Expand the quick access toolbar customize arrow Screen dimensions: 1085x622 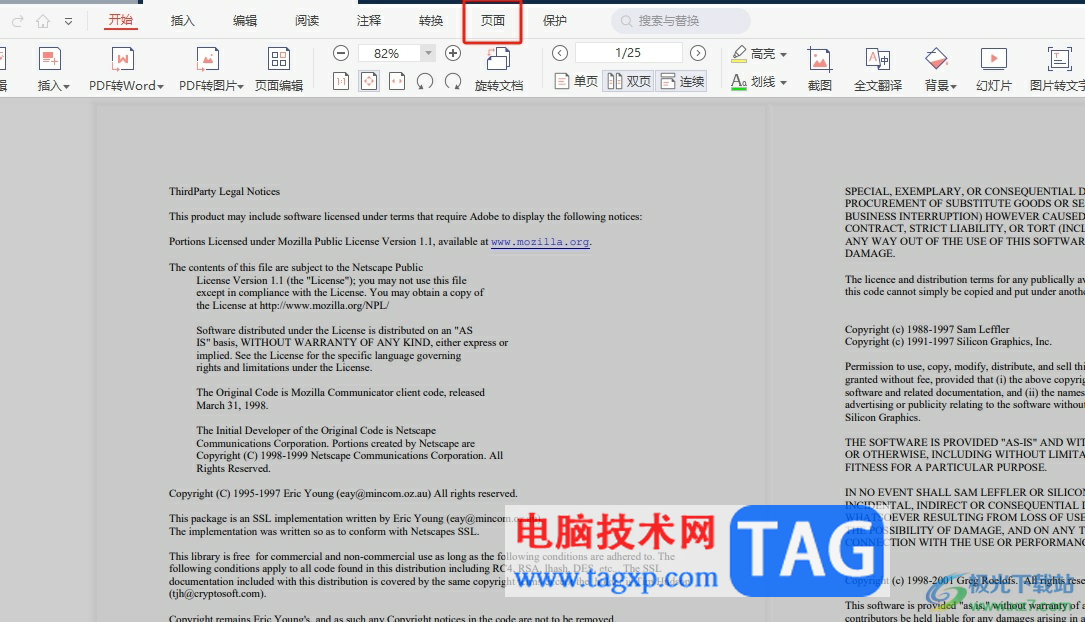point(69,21)
